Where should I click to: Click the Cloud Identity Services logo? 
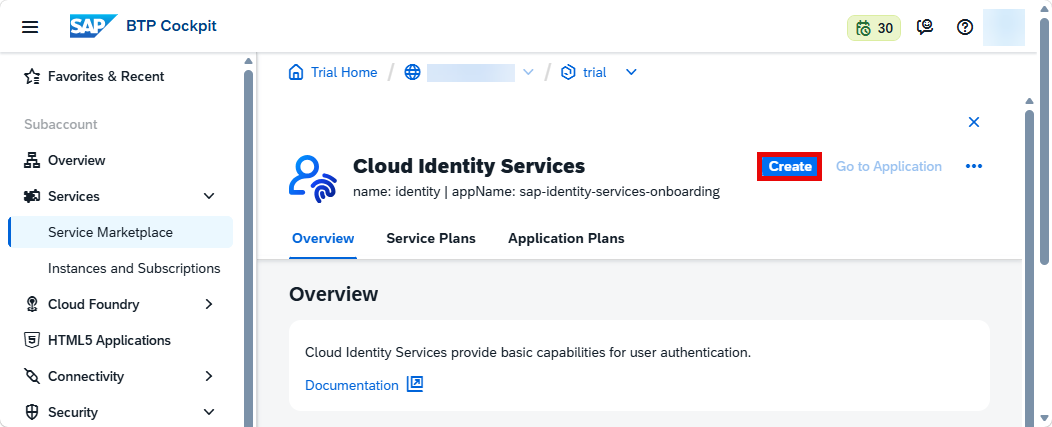(313, 179)
